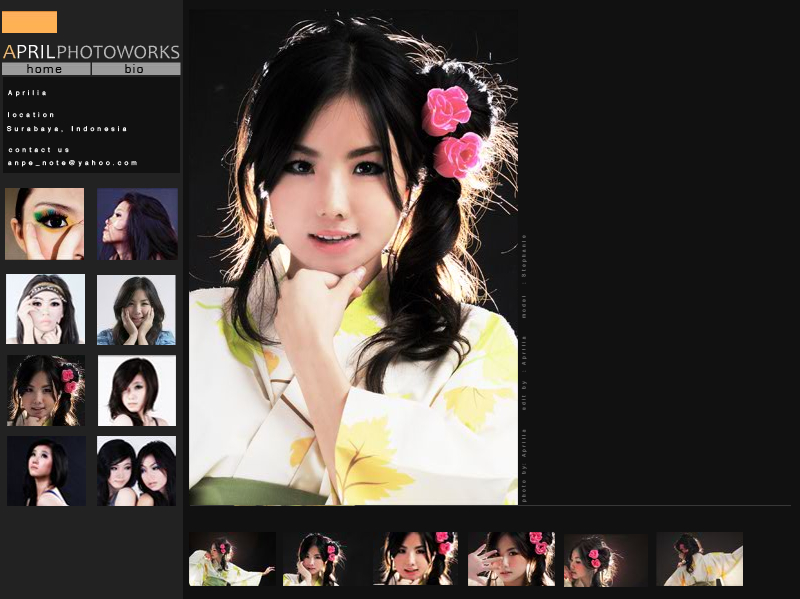Click the orange rectangle in top corner
The width and height of the screenshot is (800, 599).
point(29,22)
